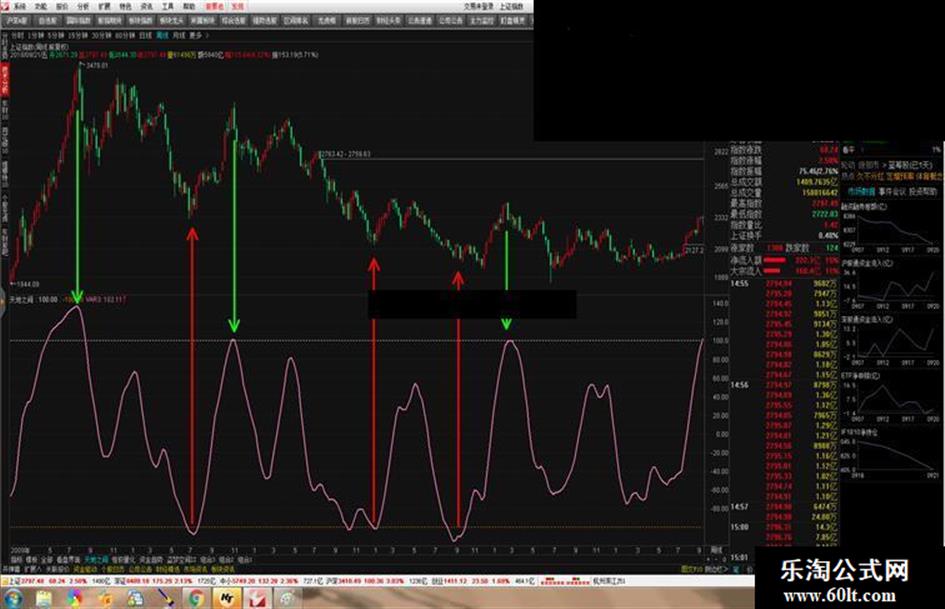Click the 自选股 toolbar button
945x609 pixels.
(47, 21)
